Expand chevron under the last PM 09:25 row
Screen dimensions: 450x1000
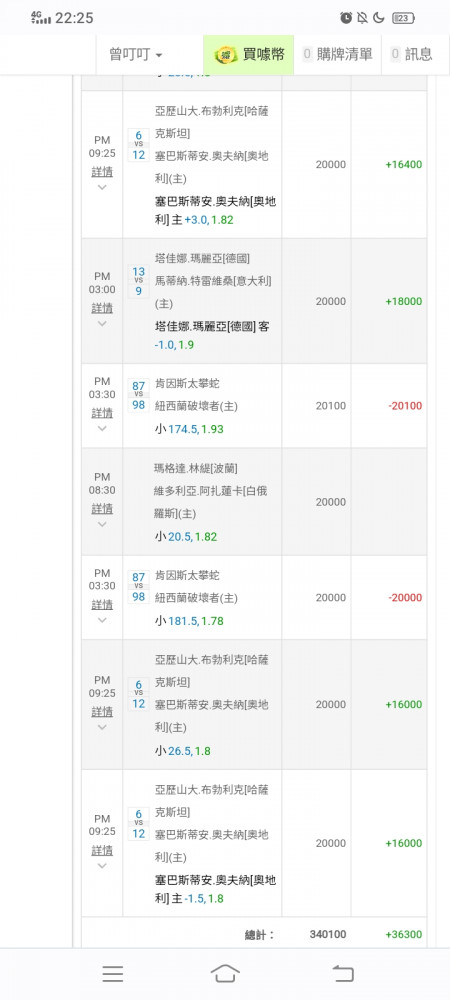[x=102, y=866]
